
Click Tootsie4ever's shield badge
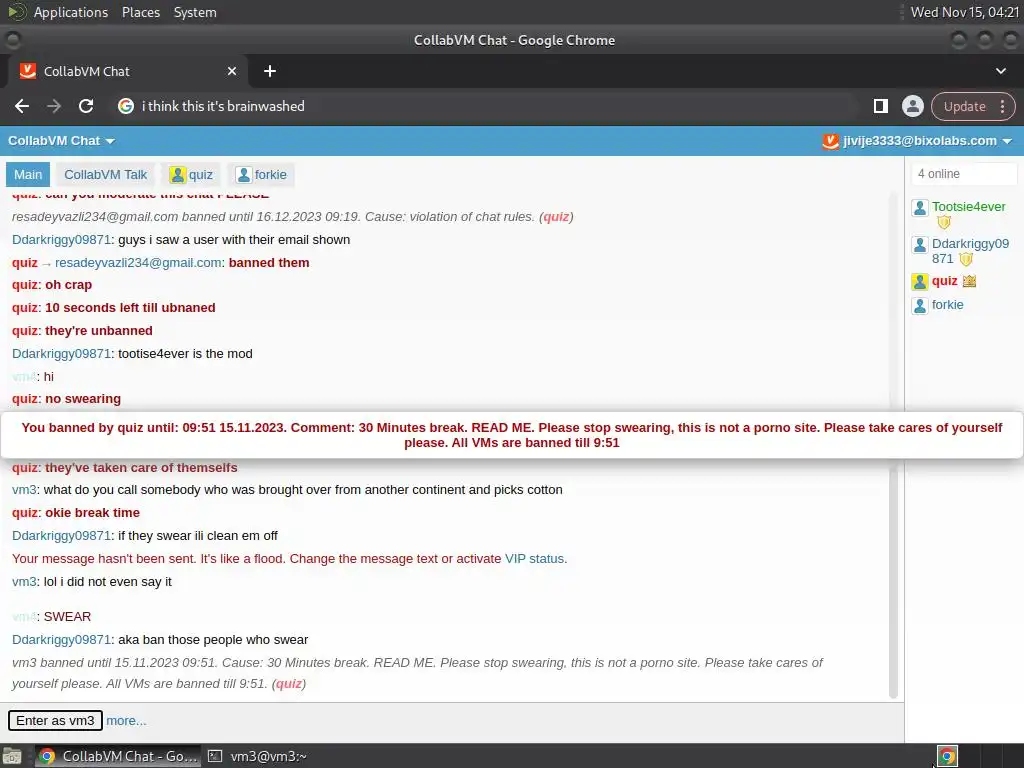click(x=944, y=223)
